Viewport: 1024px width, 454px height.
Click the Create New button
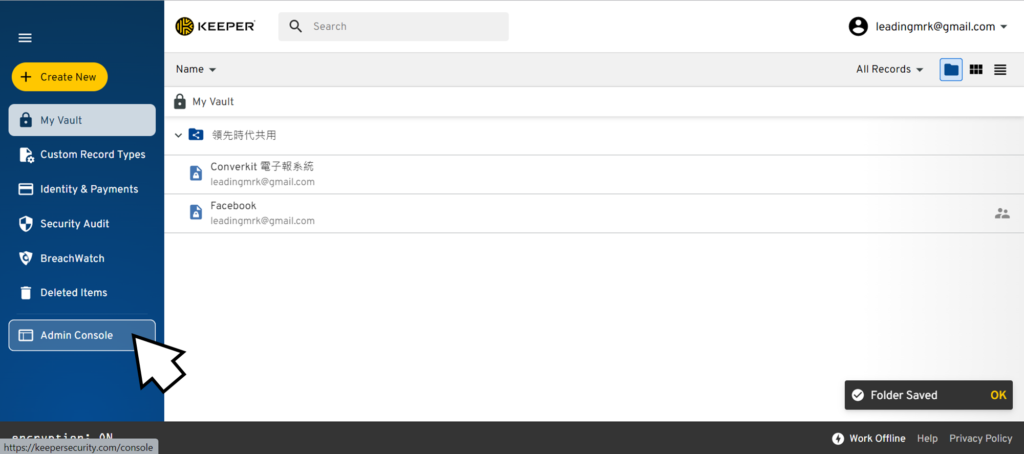[59, 77]
